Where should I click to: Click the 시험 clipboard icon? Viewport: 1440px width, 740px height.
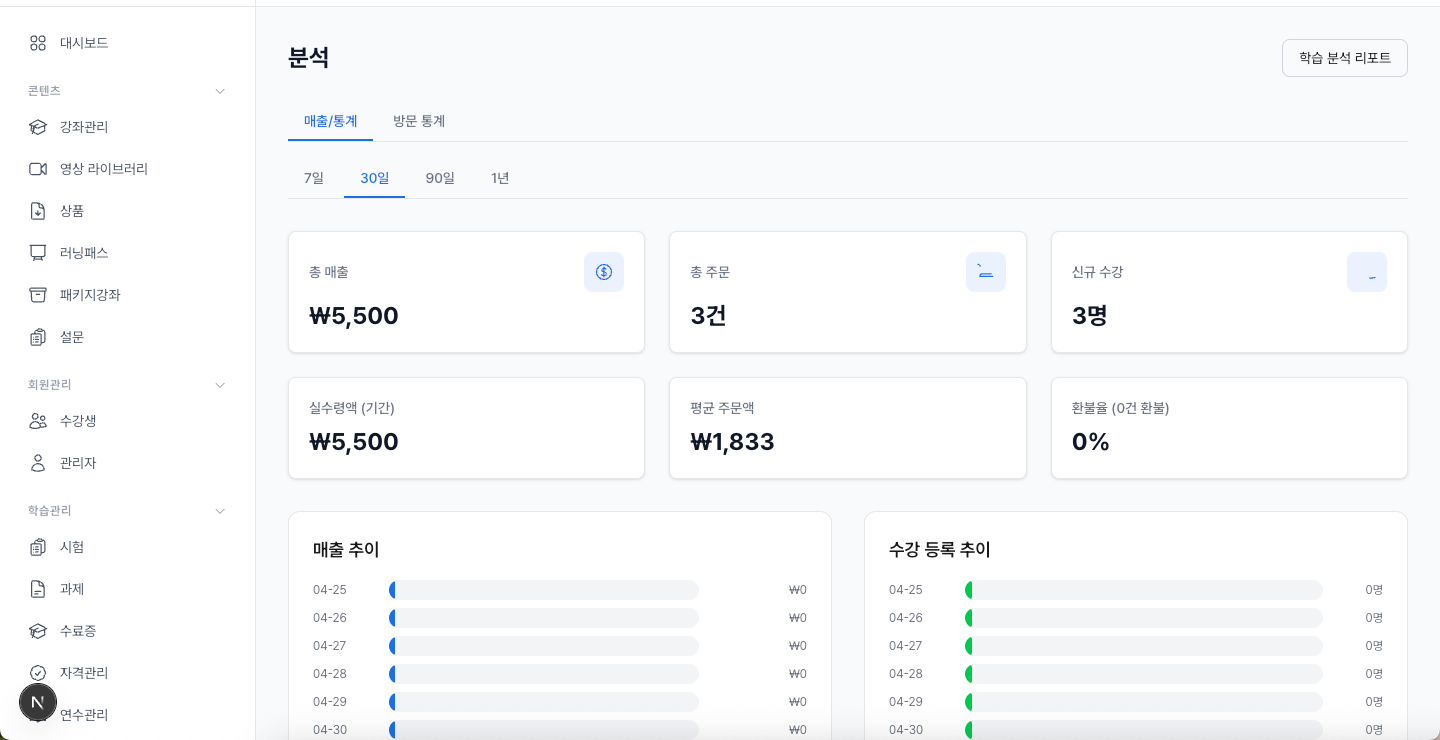38,547
